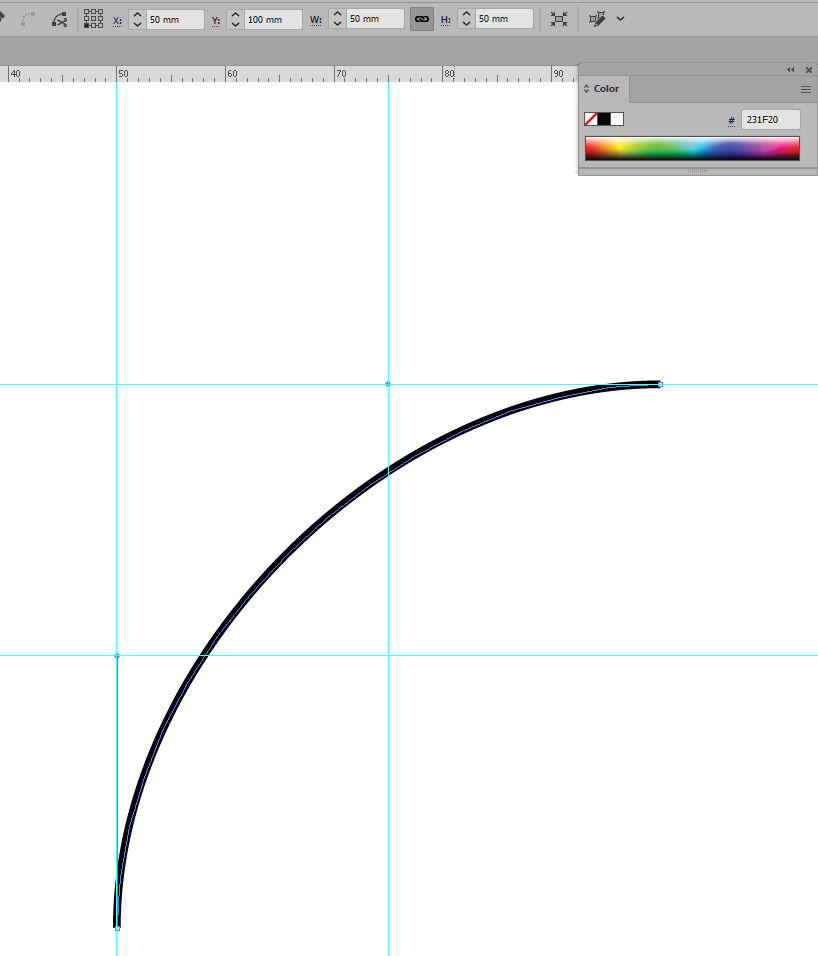Click the Y value stepper arrows
This screenshot has height=956, width=818.
click(x=235, y=20)
